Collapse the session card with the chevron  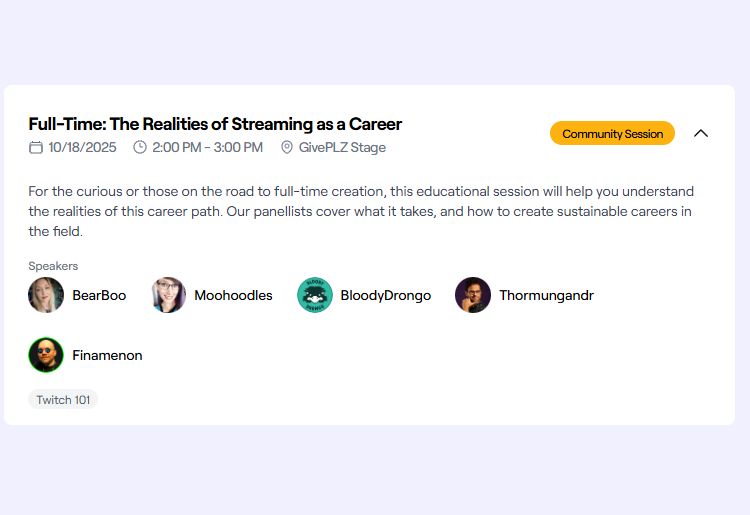[x=701, y=133]
